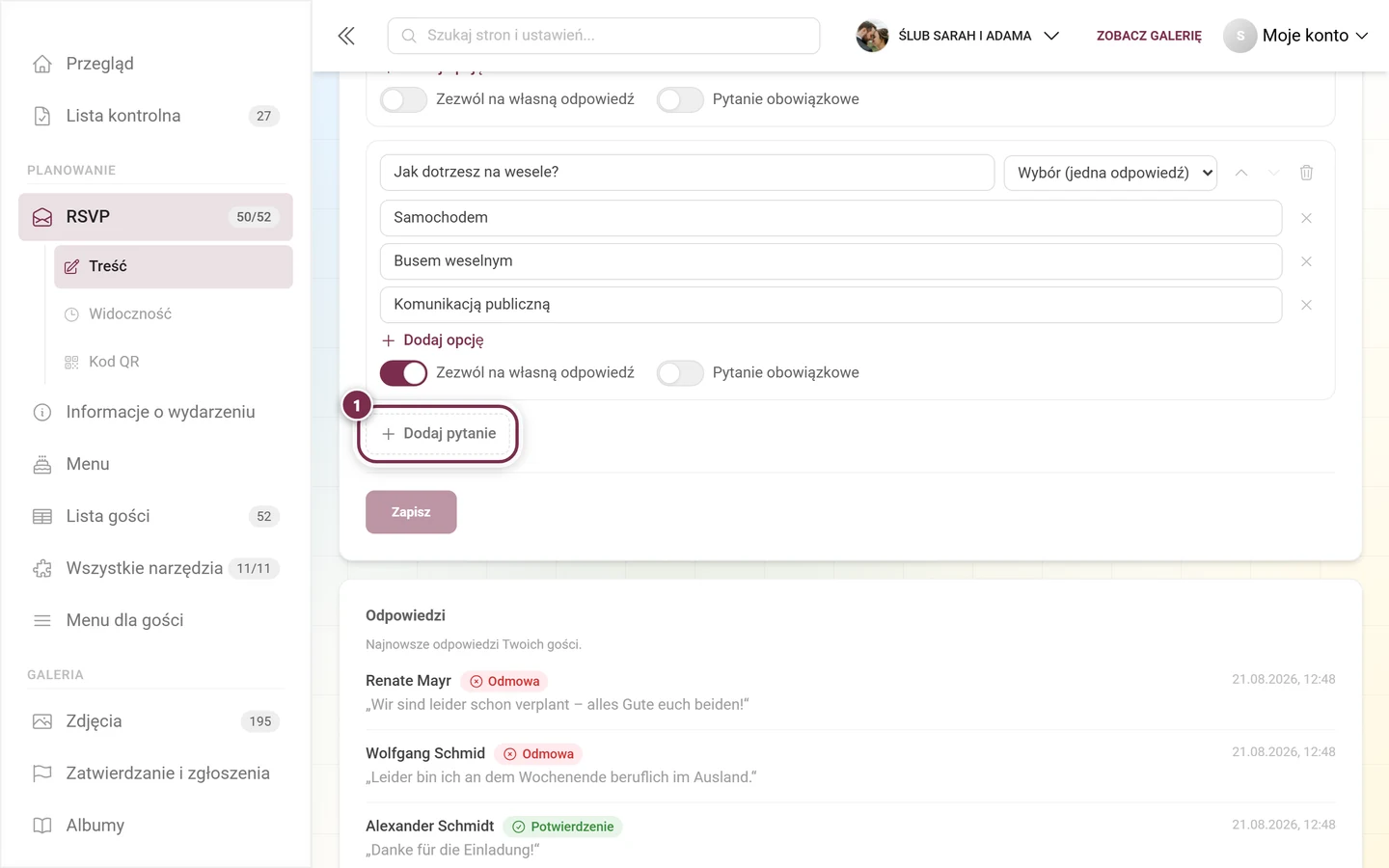This screenshot has width=1389, height=868.
Task: Click the Wszystkie narzędzia puzzle icon
Action: [x=42, y=568]
